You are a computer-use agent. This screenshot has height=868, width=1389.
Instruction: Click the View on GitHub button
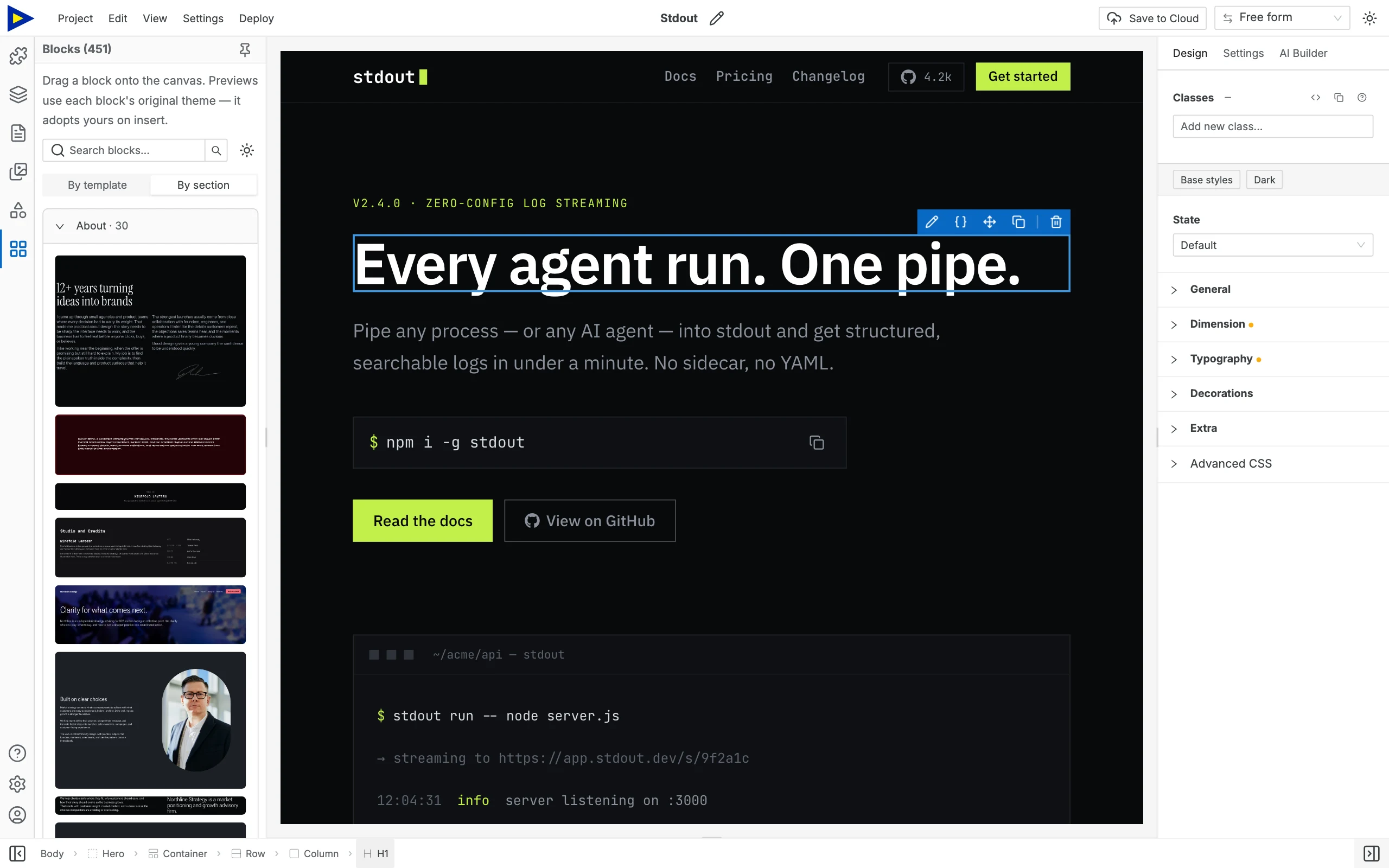pos(589,521)
